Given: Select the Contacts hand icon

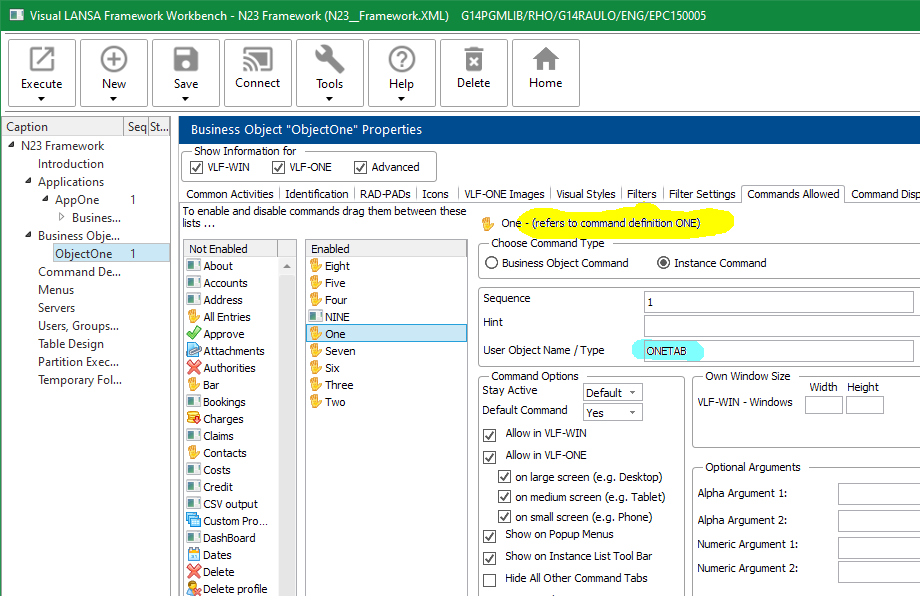Looking at the screenshot, I should [x=194, y=452].
